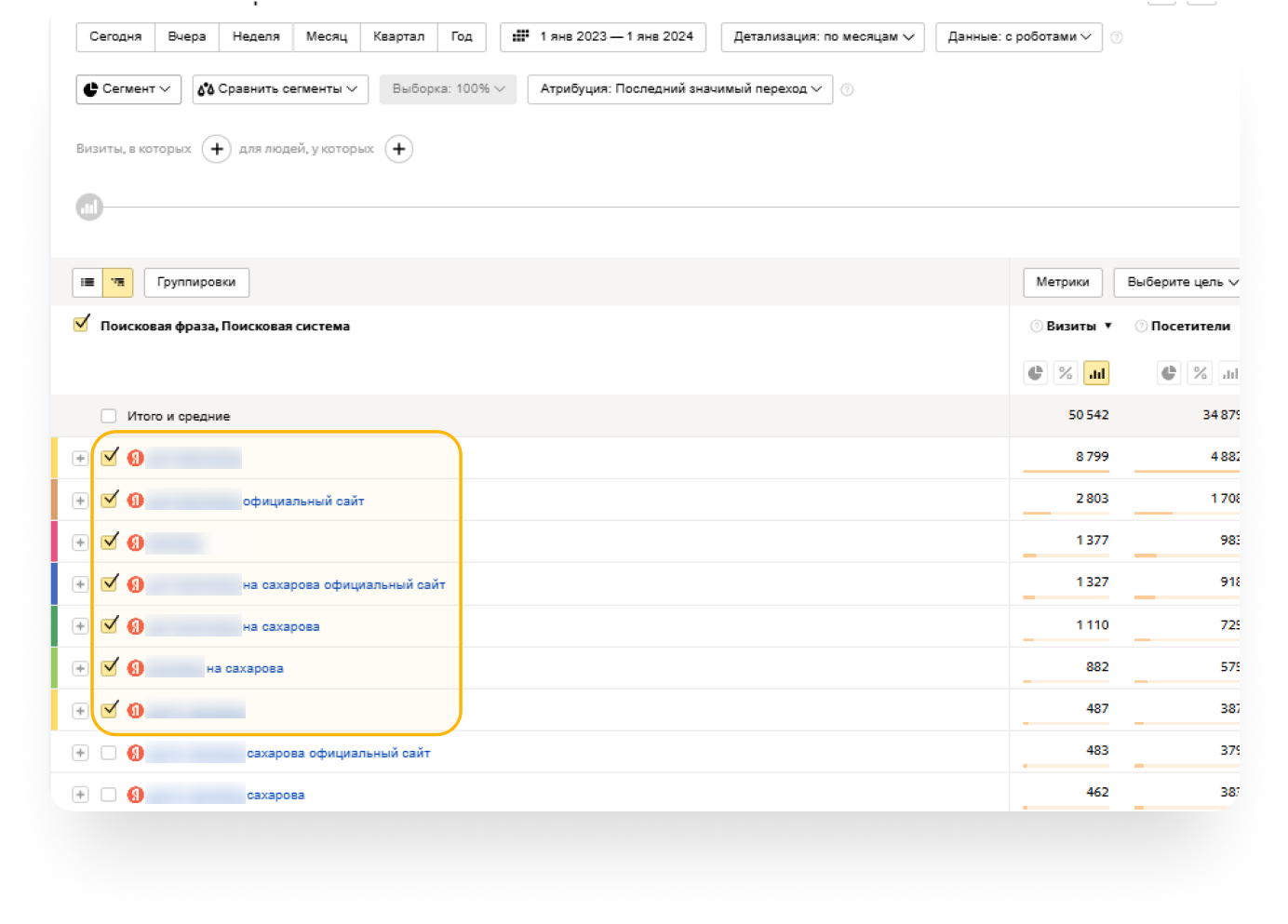
Task: Select the Неделя period tab
Action: tap(256, 37)
